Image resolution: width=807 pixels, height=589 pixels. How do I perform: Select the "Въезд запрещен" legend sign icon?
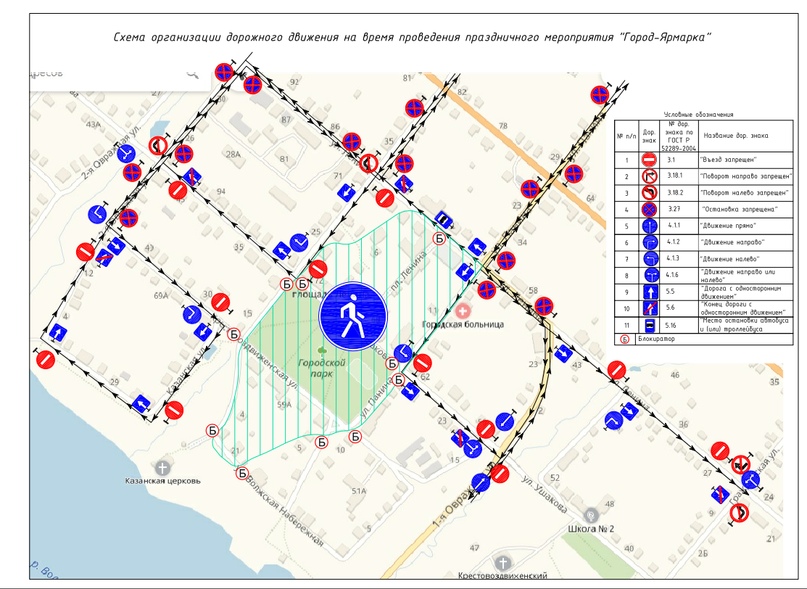point(648,158)
